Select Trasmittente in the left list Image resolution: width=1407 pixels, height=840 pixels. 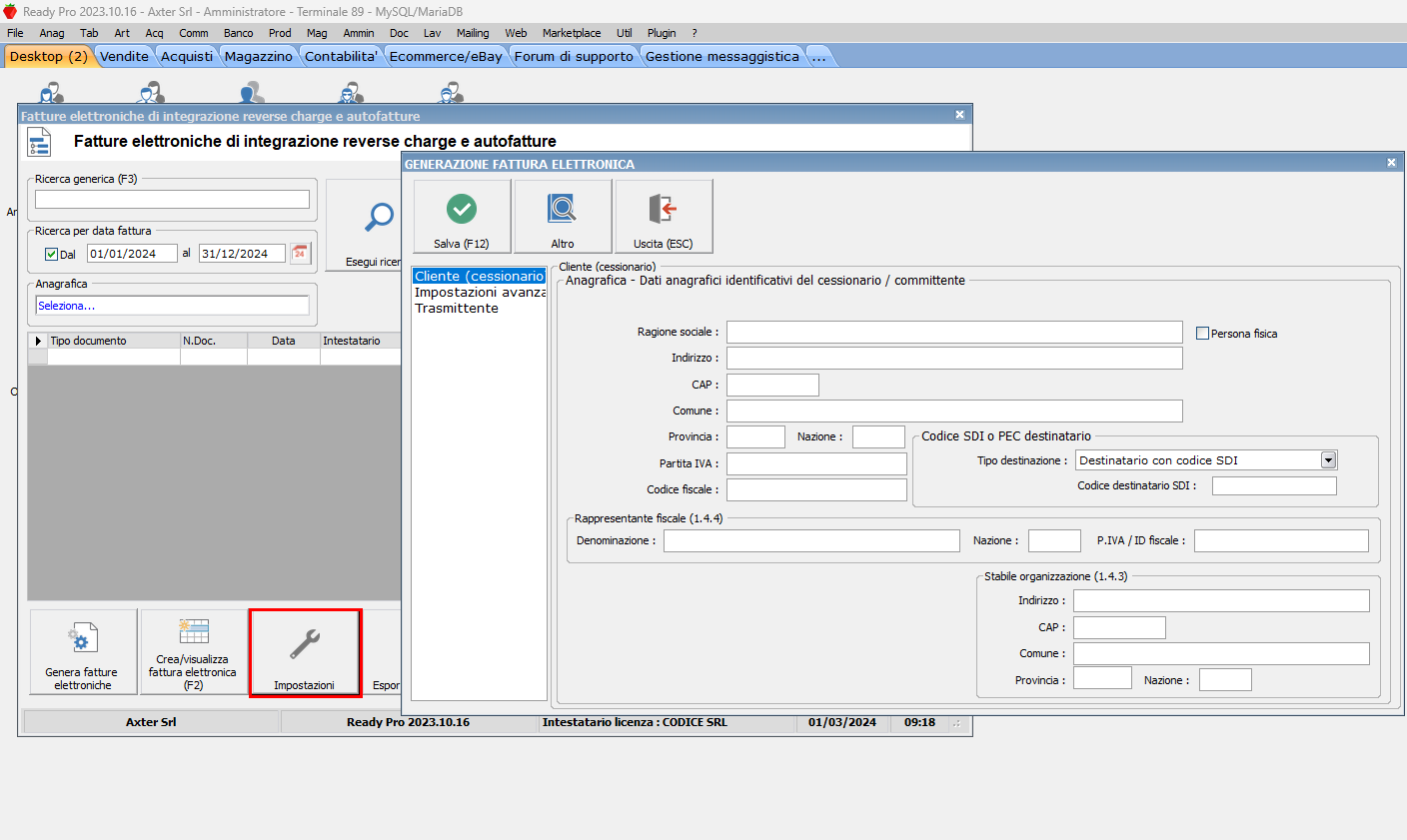pos(457,309)
